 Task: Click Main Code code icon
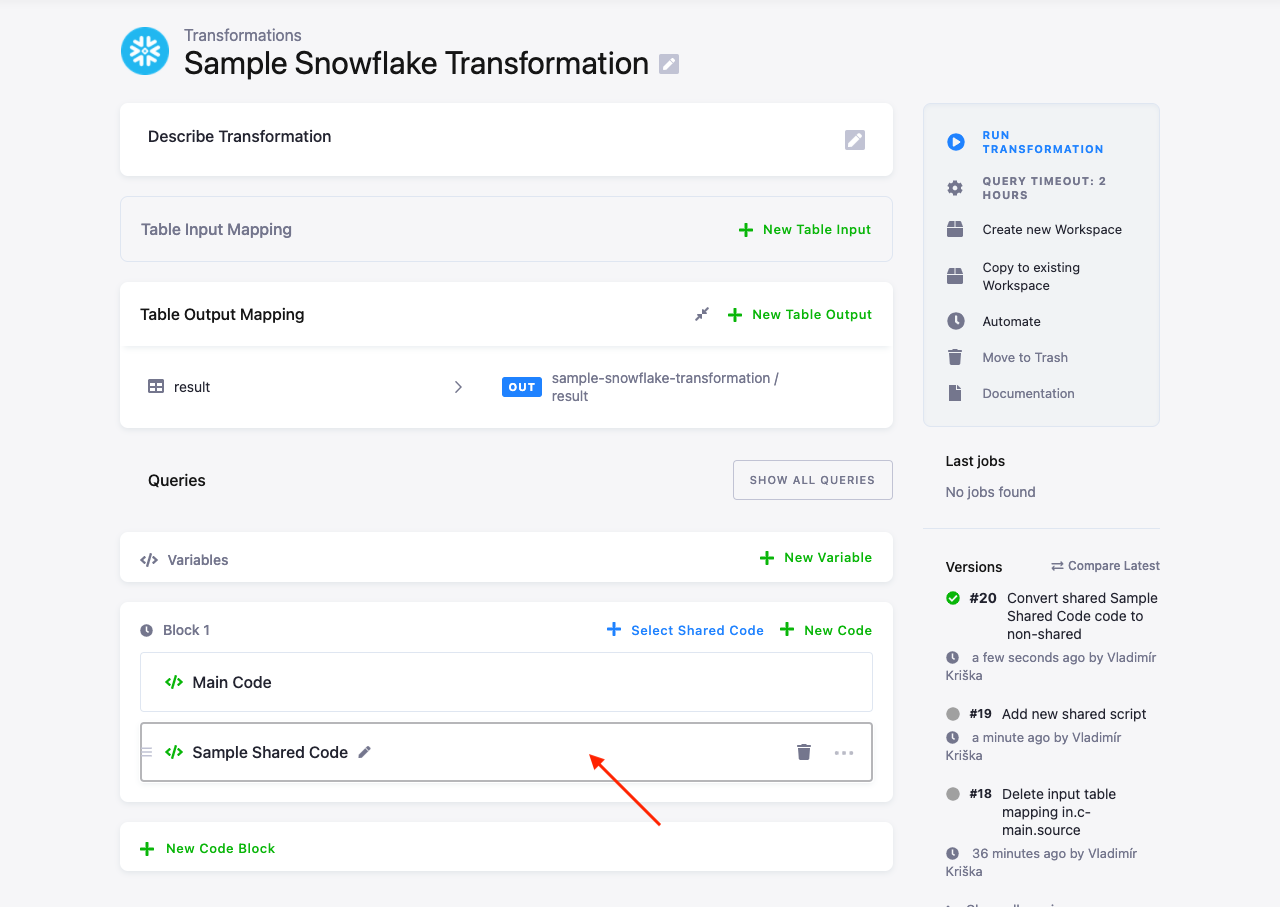pos(174,682)
